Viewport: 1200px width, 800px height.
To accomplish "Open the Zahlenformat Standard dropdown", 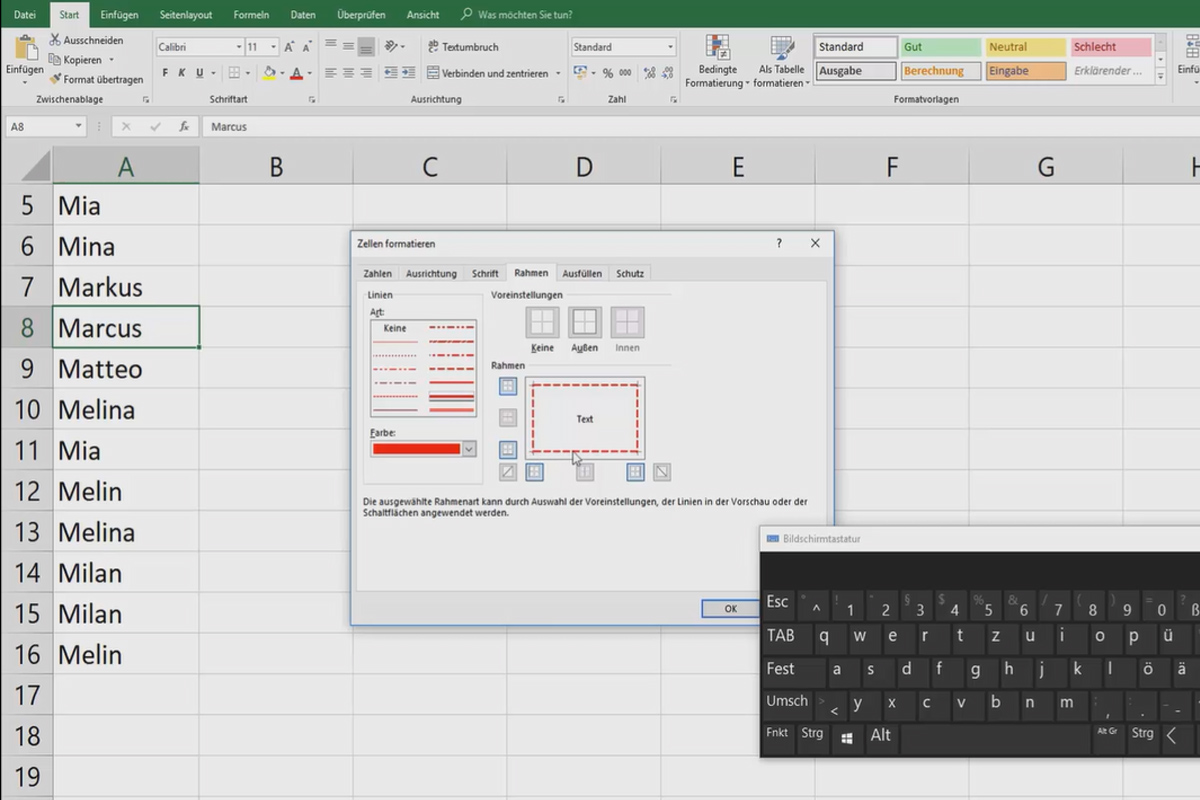I will pos(670,46).
